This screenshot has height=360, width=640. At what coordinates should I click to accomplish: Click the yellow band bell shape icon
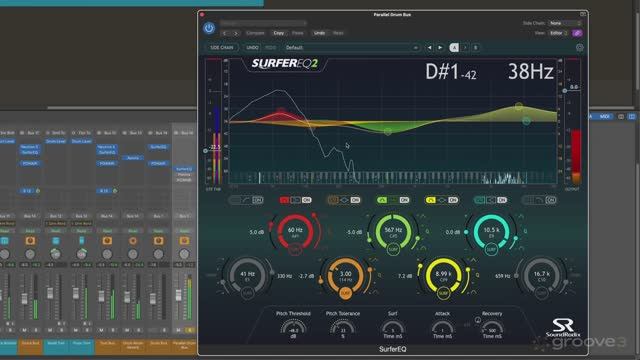coord(442,200)
